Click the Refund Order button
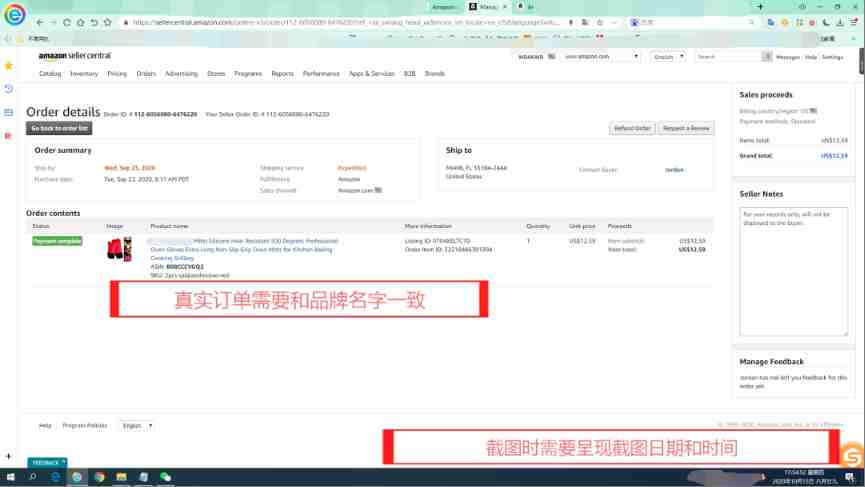Screen dimensions: 865x487 click(x=632, y=128)
